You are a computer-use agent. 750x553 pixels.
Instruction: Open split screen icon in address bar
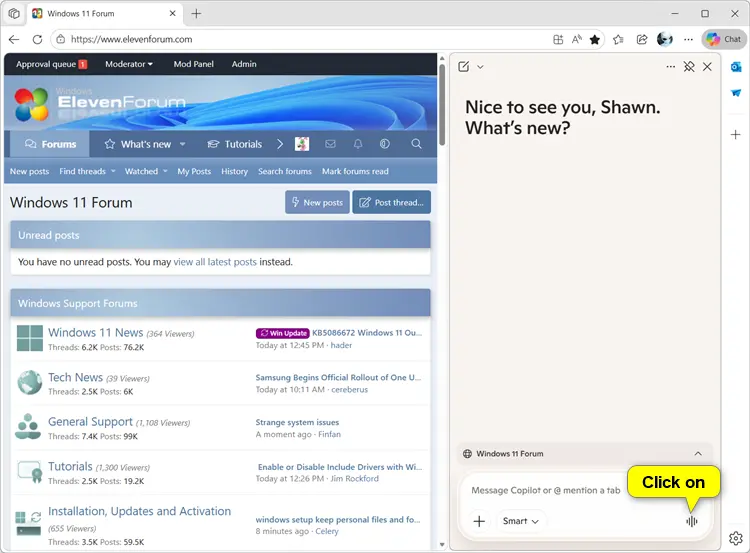coord(558,39)
